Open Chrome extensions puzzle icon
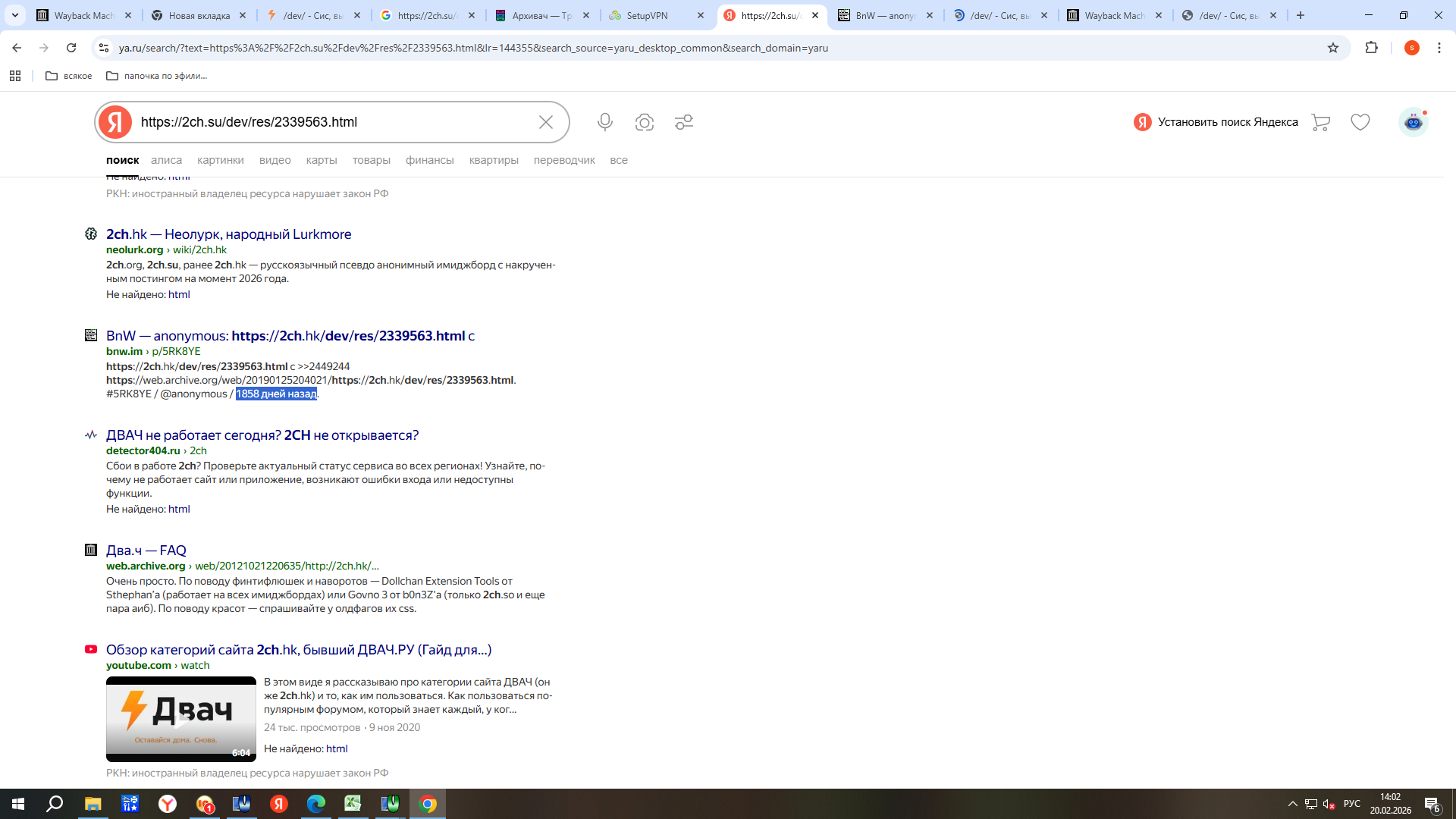 click(1371, 48)
